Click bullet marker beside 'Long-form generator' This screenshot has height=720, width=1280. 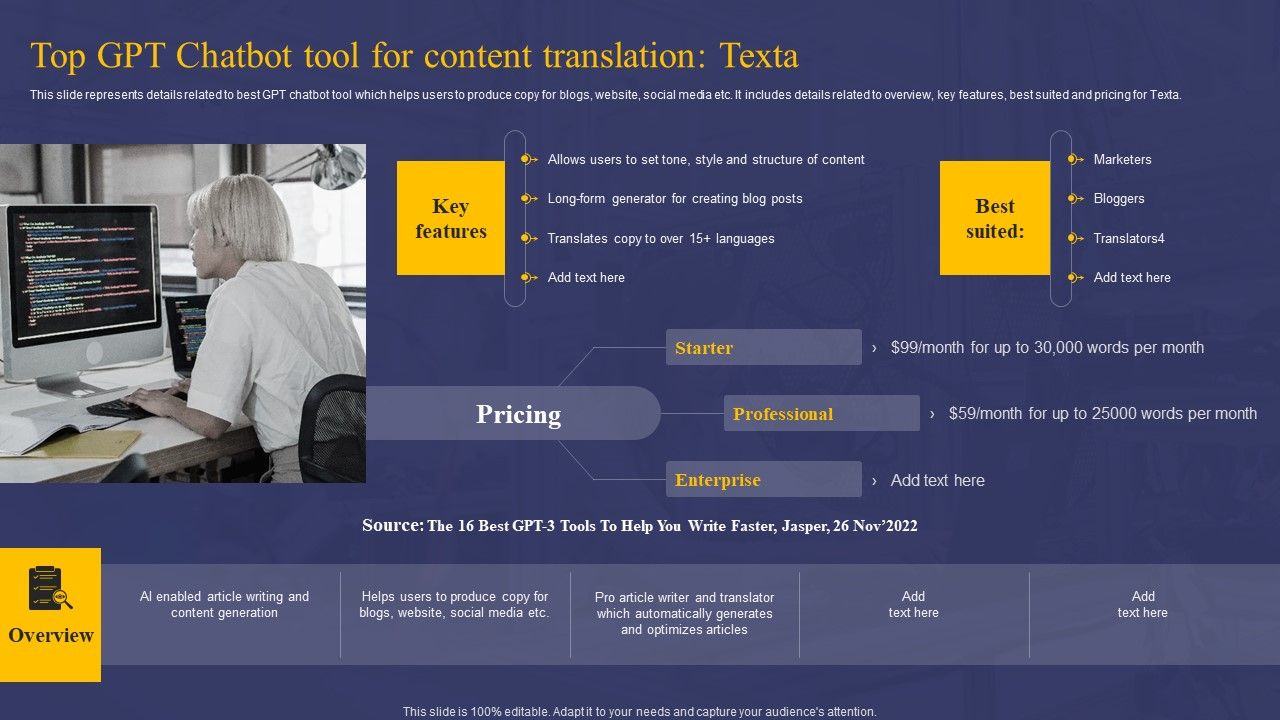click(x=529, y=198)
